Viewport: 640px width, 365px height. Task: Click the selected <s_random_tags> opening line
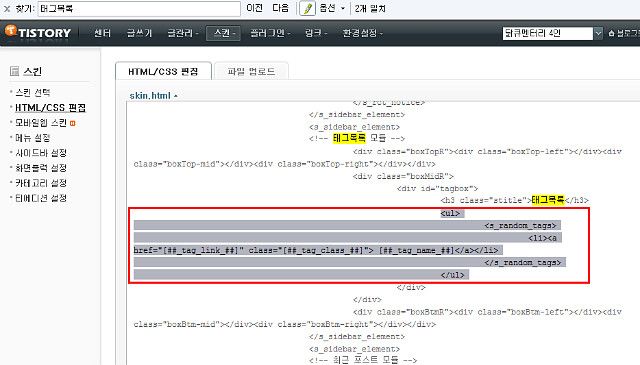pyautogui.click(x=520, y=225)
